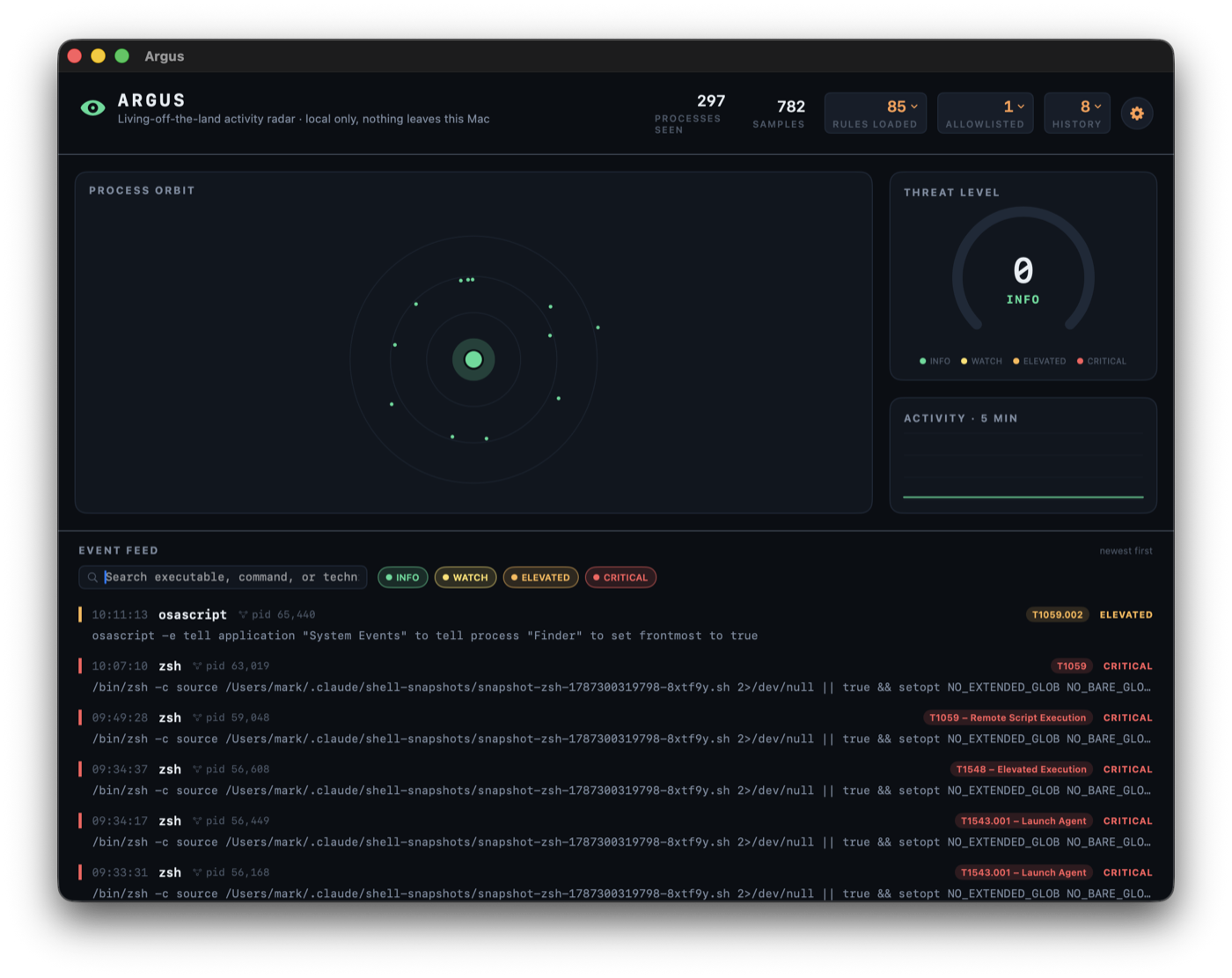The image size is (1232, 978).
Task: Open the T1059 – Remote Script Execution badge
Action: pyautogui.click(x=1008, y=717)
